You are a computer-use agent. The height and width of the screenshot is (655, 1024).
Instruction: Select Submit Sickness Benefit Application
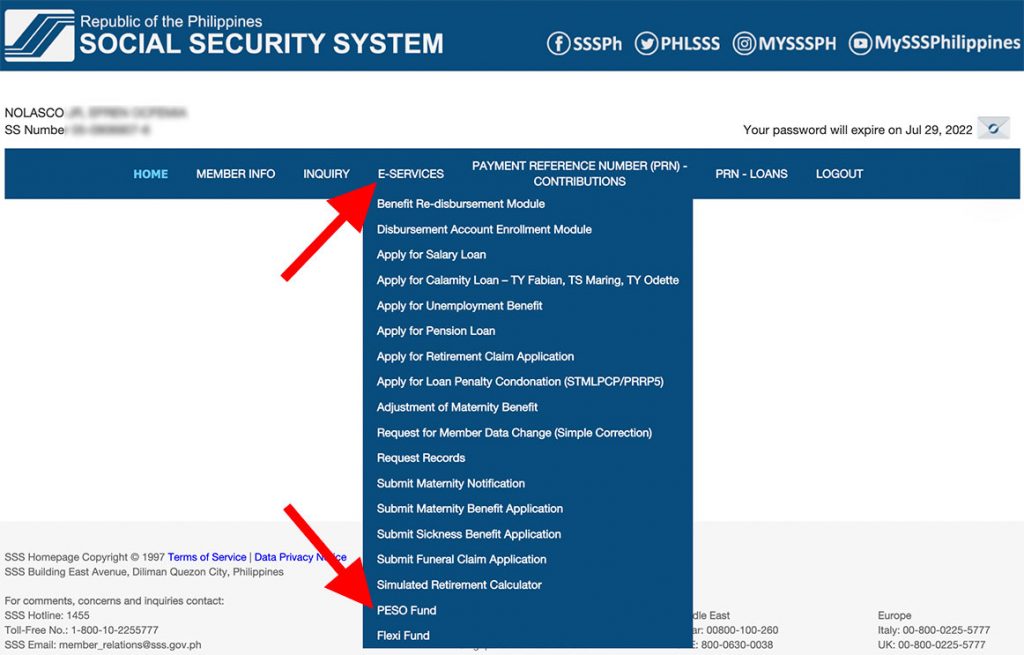[x=469, y=534]
